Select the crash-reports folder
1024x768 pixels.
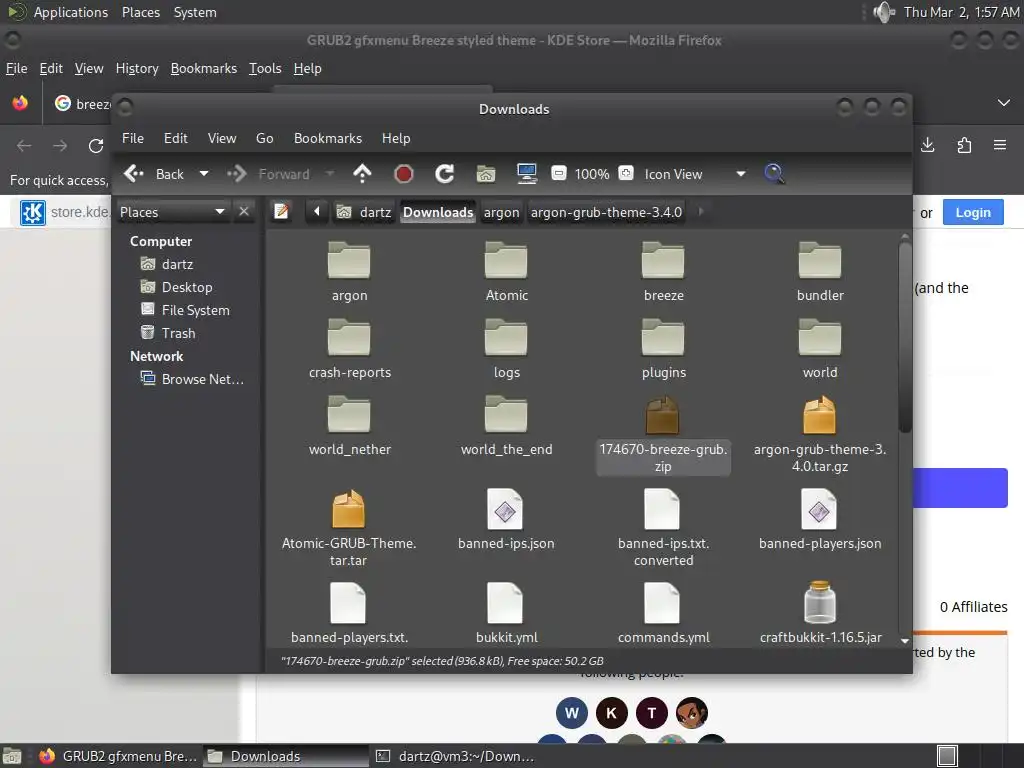[x=349, y=349]
